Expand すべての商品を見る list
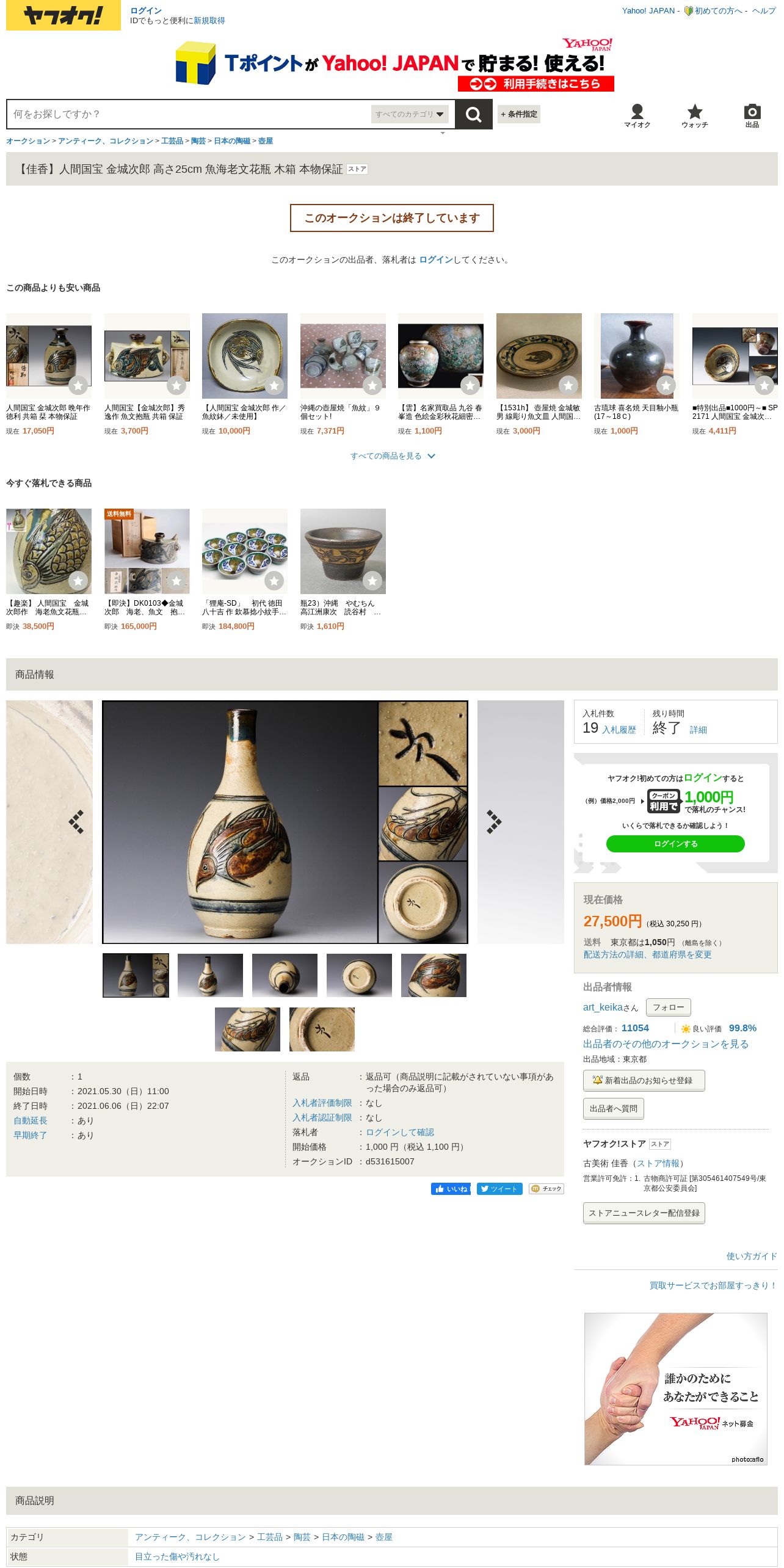Image resolution: width=784 pixels, height=1568 pixels. [392, 456]
